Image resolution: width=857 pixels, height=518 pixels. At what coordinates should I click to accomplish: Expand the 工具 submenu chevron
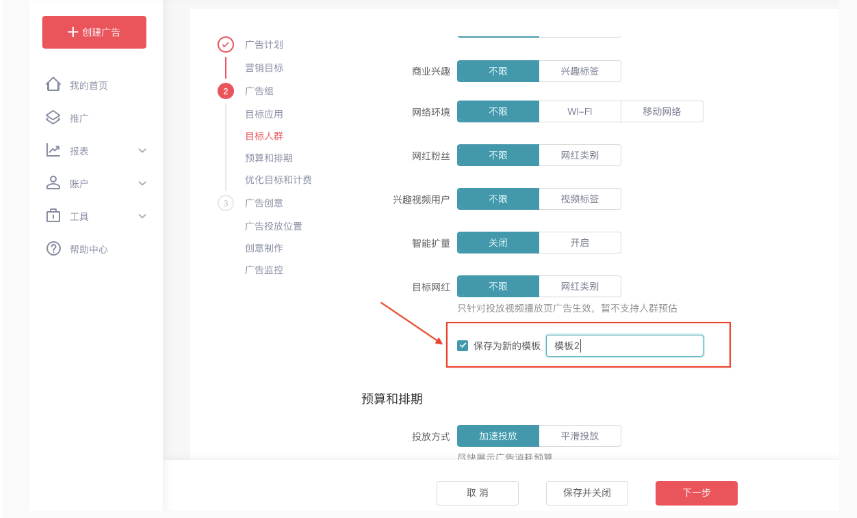pyautogui.click(x=142, y=217)
